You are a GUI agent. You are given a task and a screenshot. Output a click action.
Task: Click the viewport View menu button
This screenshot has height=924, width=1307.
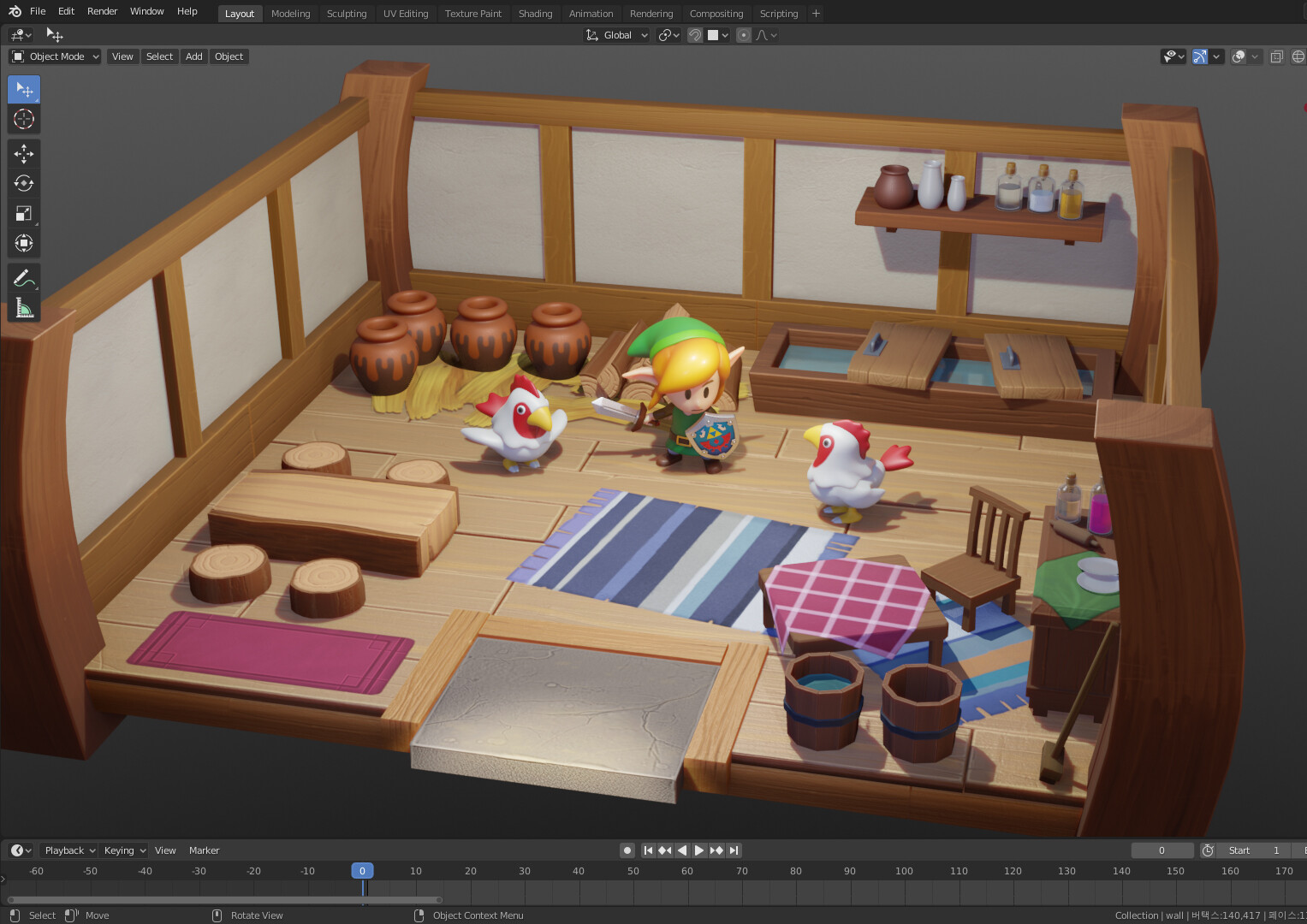click(122, 56)
